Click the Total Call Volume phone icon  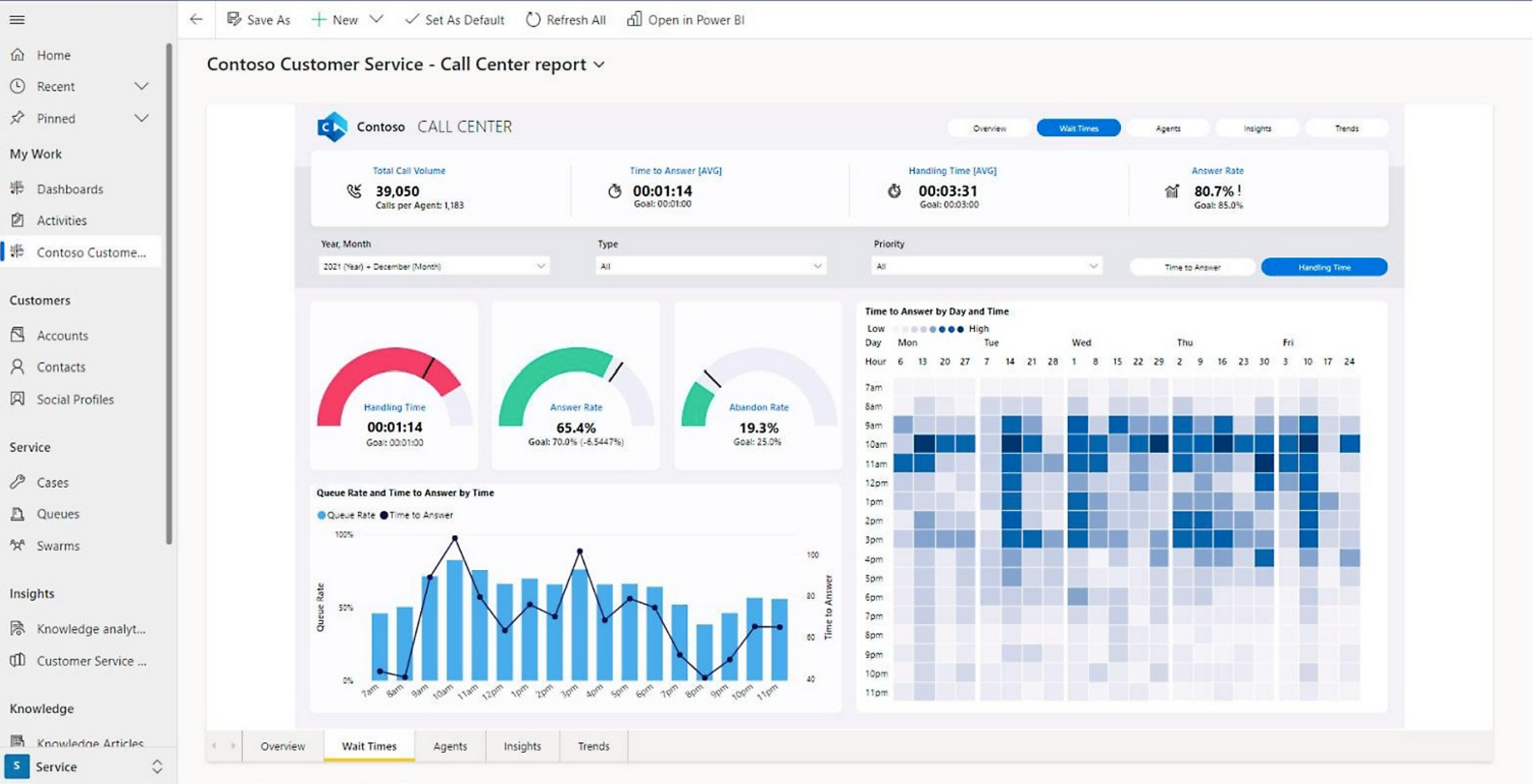[354, 192]
